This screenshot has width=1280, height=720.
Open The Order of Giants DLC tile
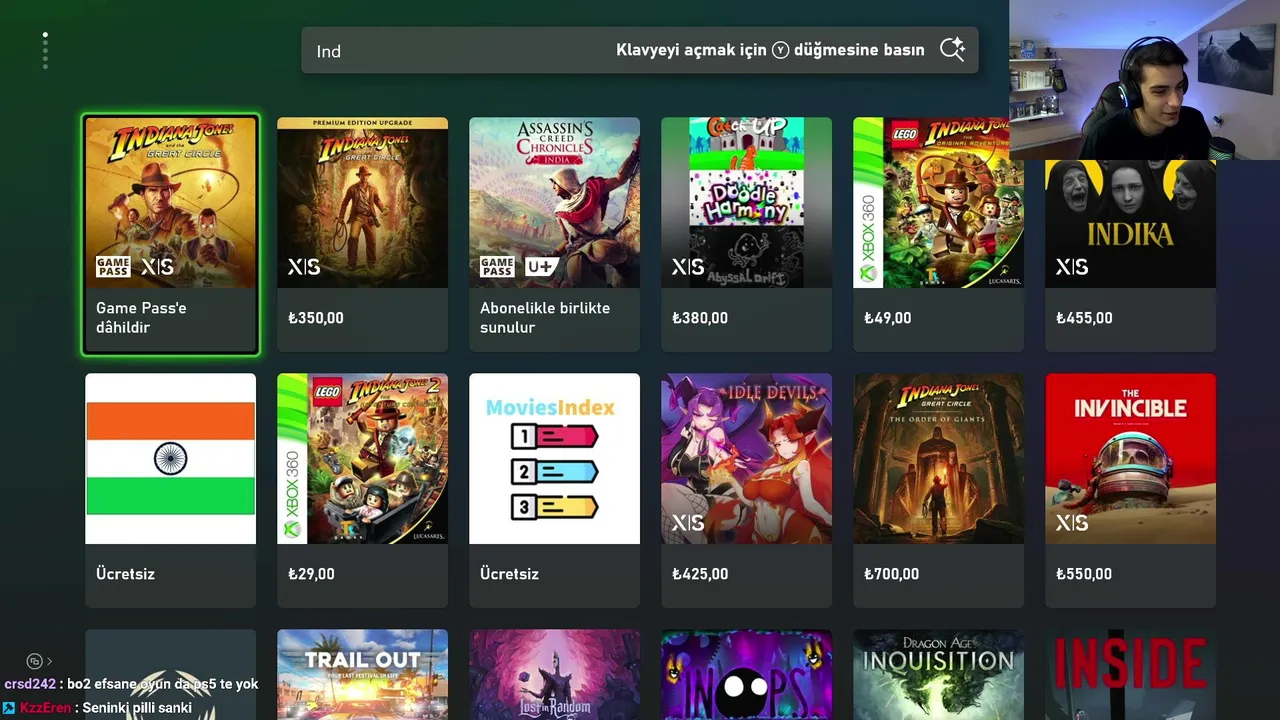tap(939, 491)
